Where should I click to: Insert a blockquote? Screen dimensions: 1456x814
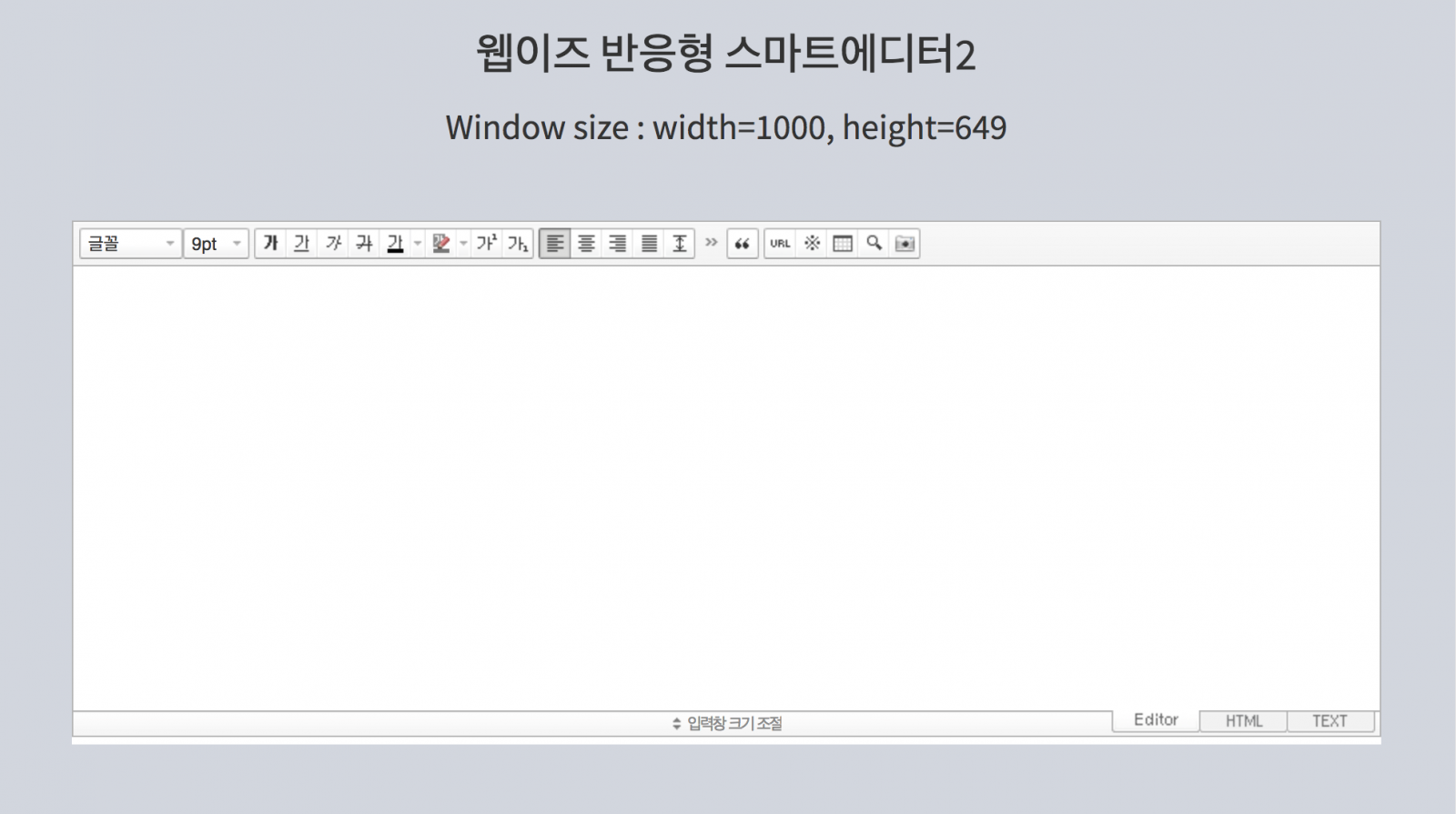click(743, 244)
